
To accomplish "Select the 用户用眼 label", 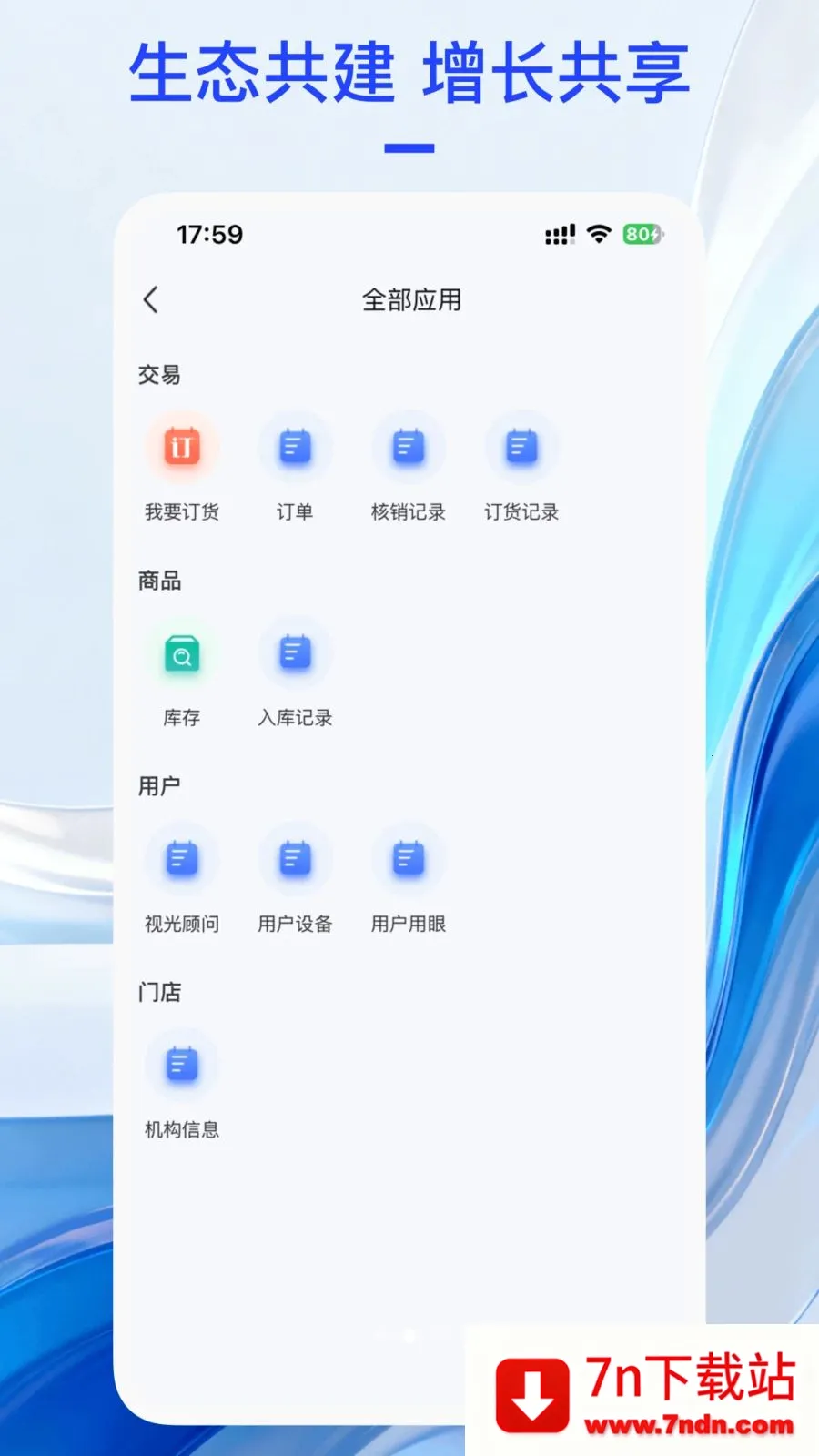I will [x=409, y=924].
